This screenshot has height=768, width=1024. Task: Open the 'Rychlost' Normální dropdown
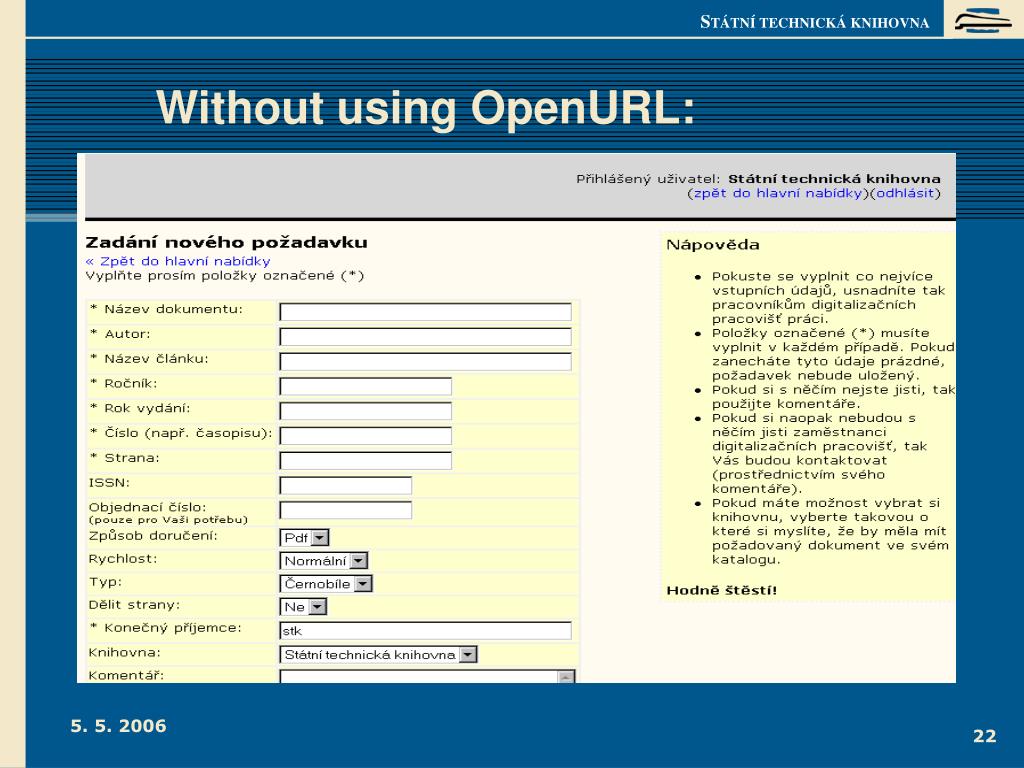[324, 560]
